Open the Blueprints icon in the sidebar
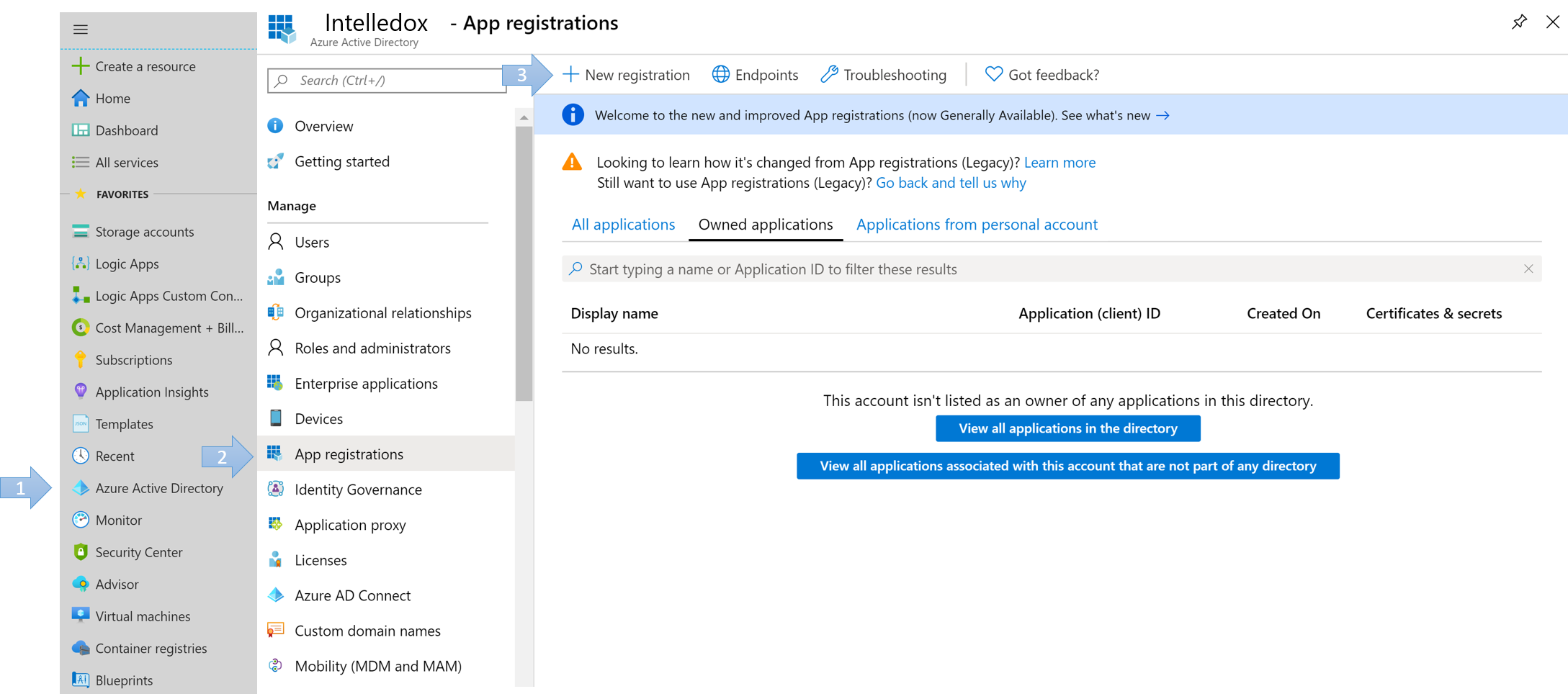 81,680
